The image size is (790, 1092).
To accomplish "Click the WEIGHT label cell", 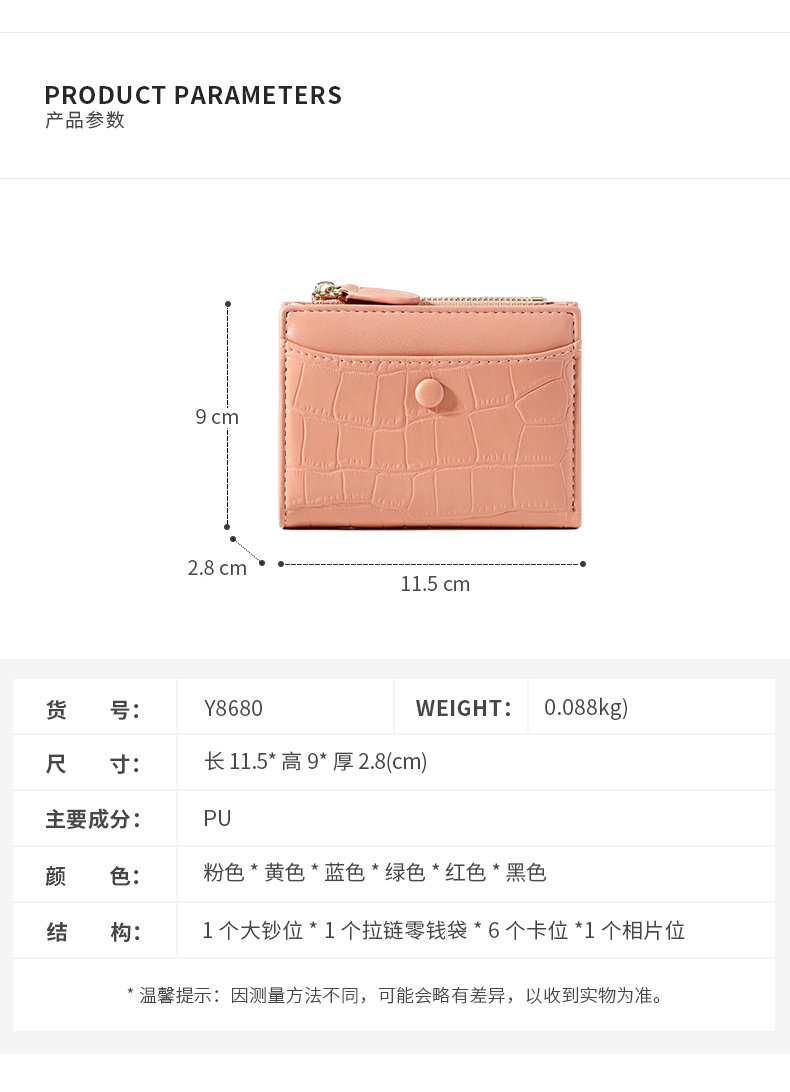I will pos(463,708).
